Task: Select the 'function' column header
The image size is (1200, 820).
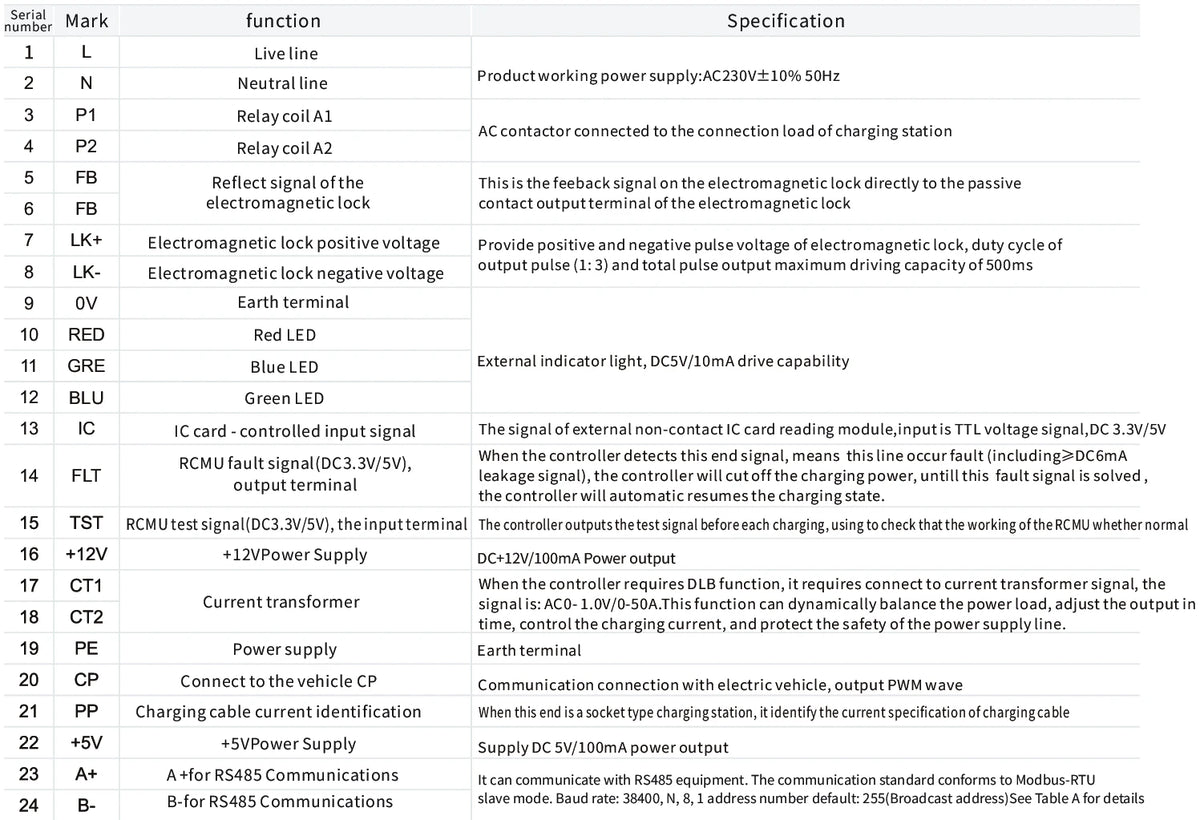Action: tap(284, 21)
